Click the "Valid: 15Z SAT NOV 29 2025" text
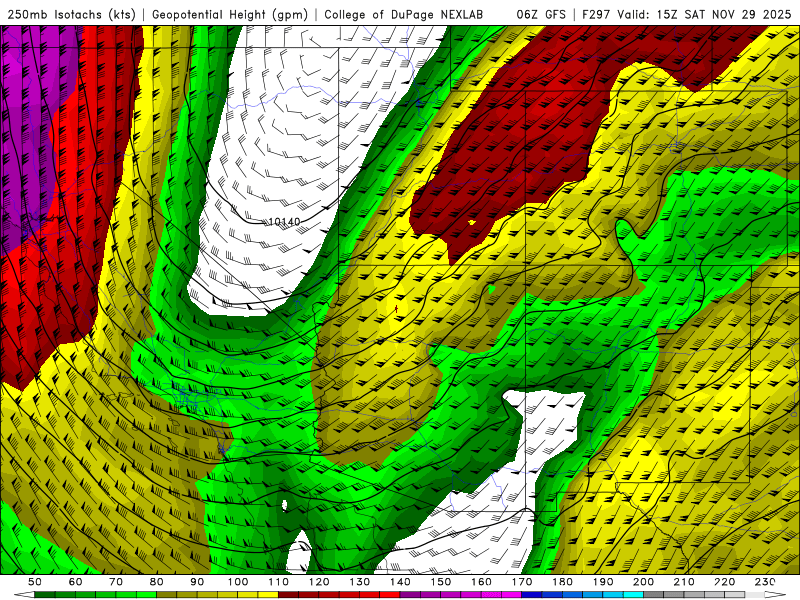This screenshot has height=600, width=800. (x=704, y=14)
